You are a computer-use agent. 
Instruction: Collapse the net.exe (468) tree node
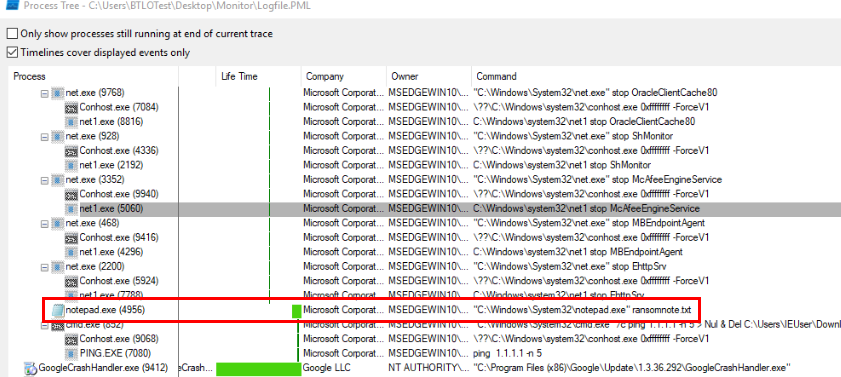click(45, 224)
